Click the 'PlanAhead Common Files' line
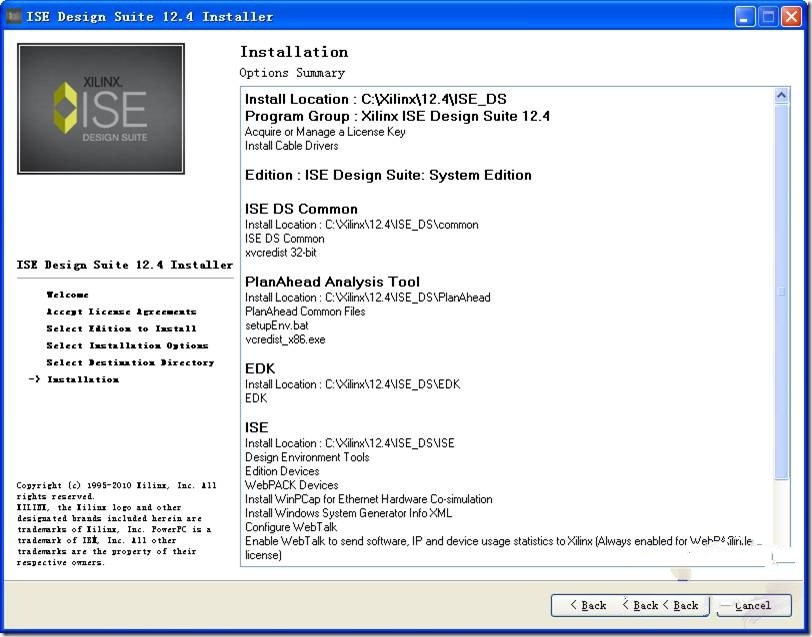Viewport: 812px width, 637px height. 305,311
